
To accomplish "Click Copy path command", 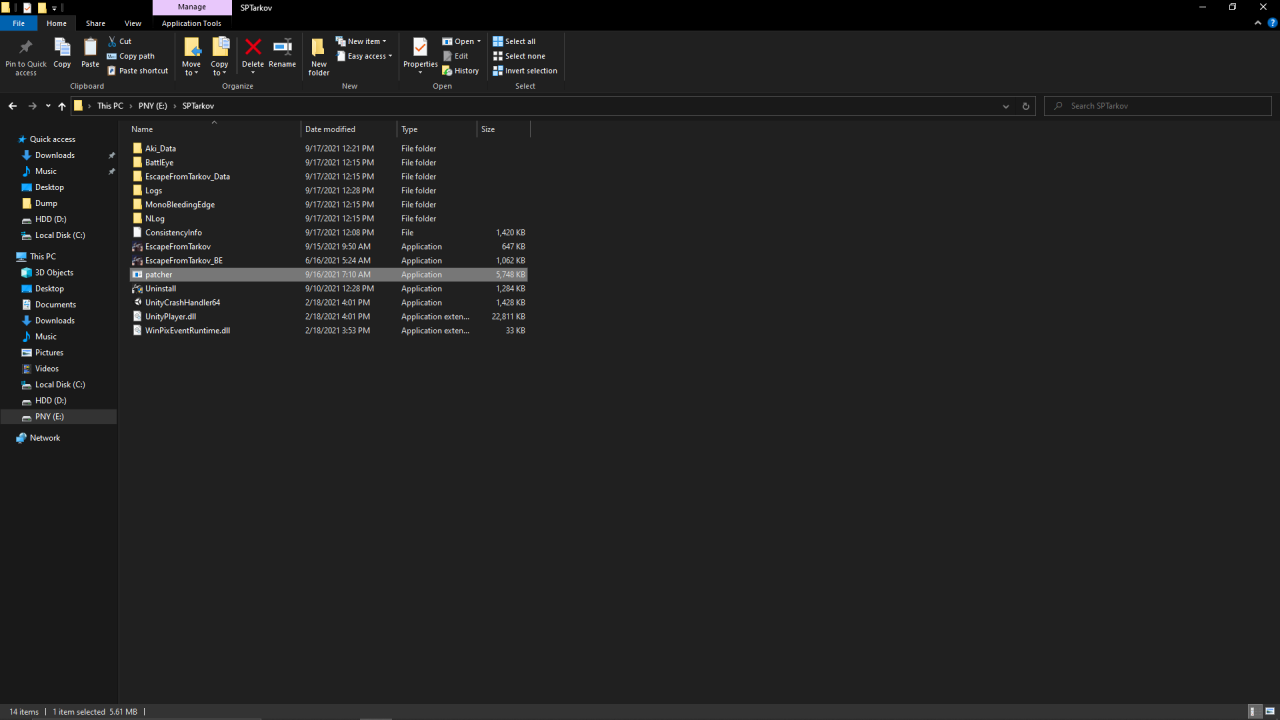I will (130, 56).
